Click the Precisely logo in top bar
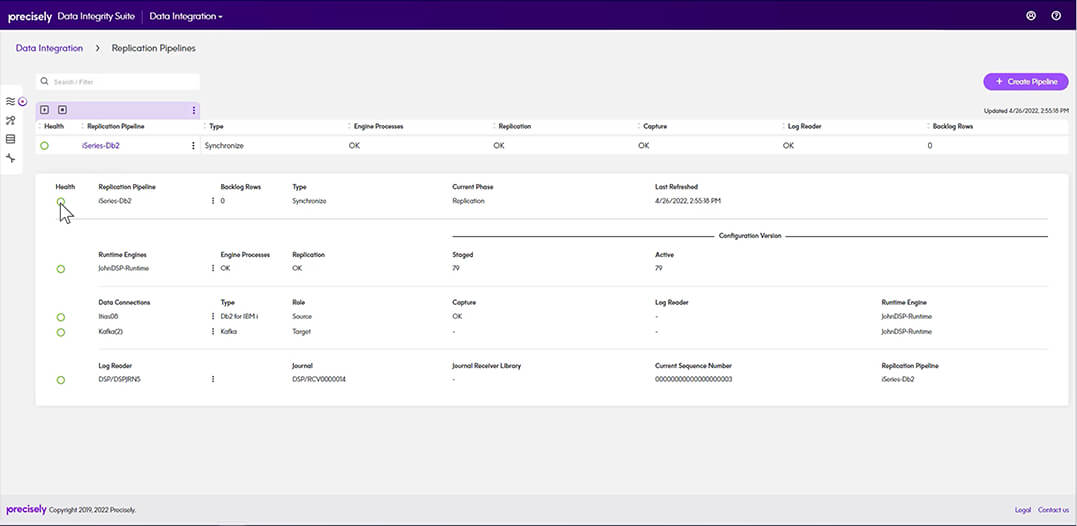The image size is (1077, 526). click(x=30, y=16)
